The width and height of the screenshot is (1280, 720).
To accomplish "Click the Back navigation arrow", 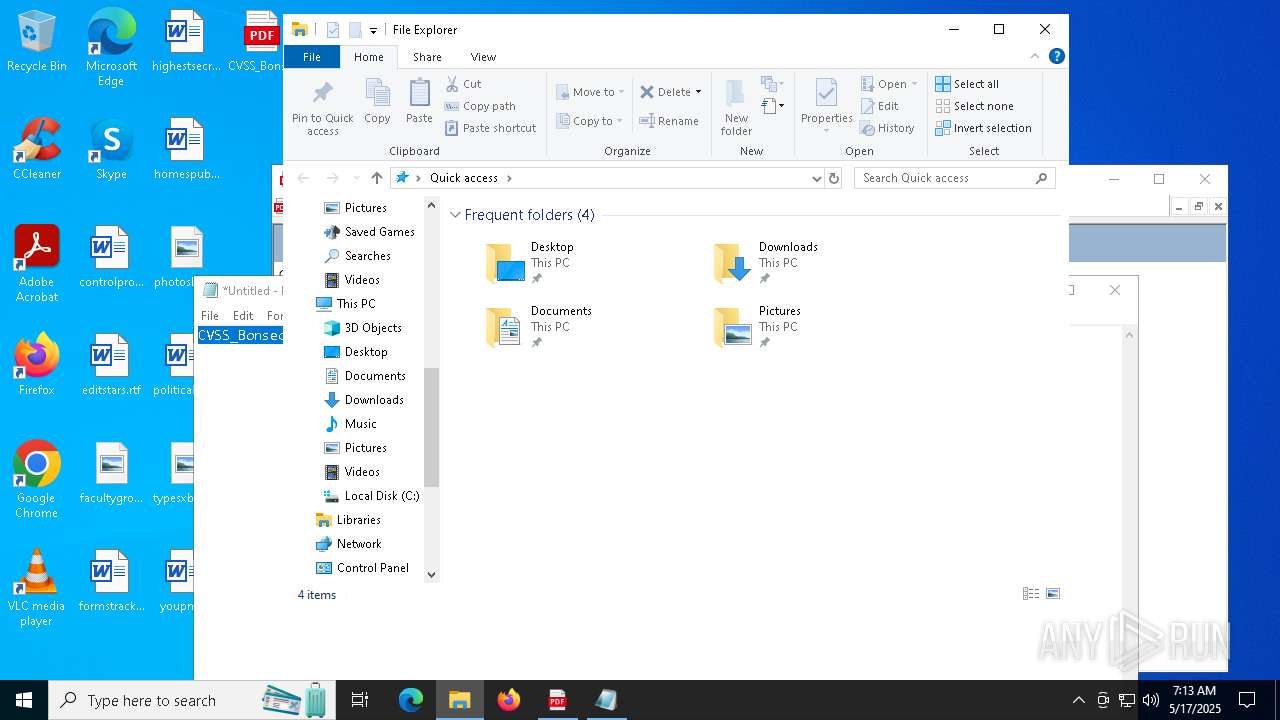I will pos(303,178).
